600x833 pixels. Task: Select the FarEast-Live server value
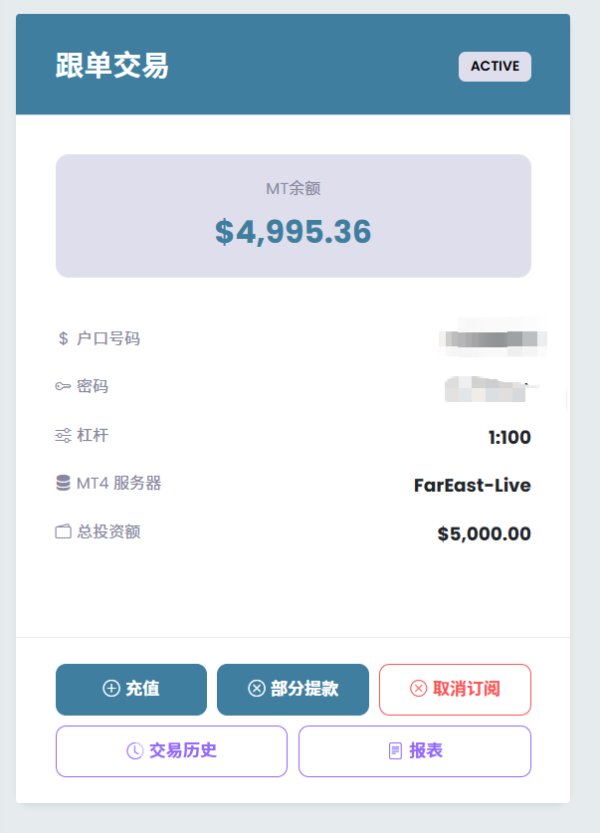472,486
